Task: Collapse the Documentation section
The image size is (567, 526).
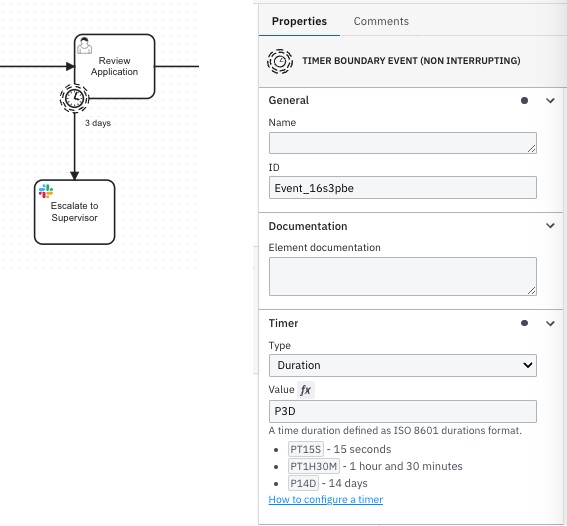Action: [550, 226]
